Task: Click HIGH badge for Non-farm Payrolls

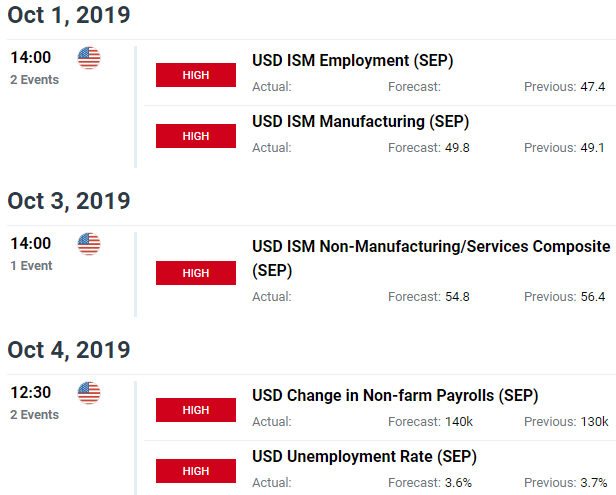Action: (x=196, y=410)
